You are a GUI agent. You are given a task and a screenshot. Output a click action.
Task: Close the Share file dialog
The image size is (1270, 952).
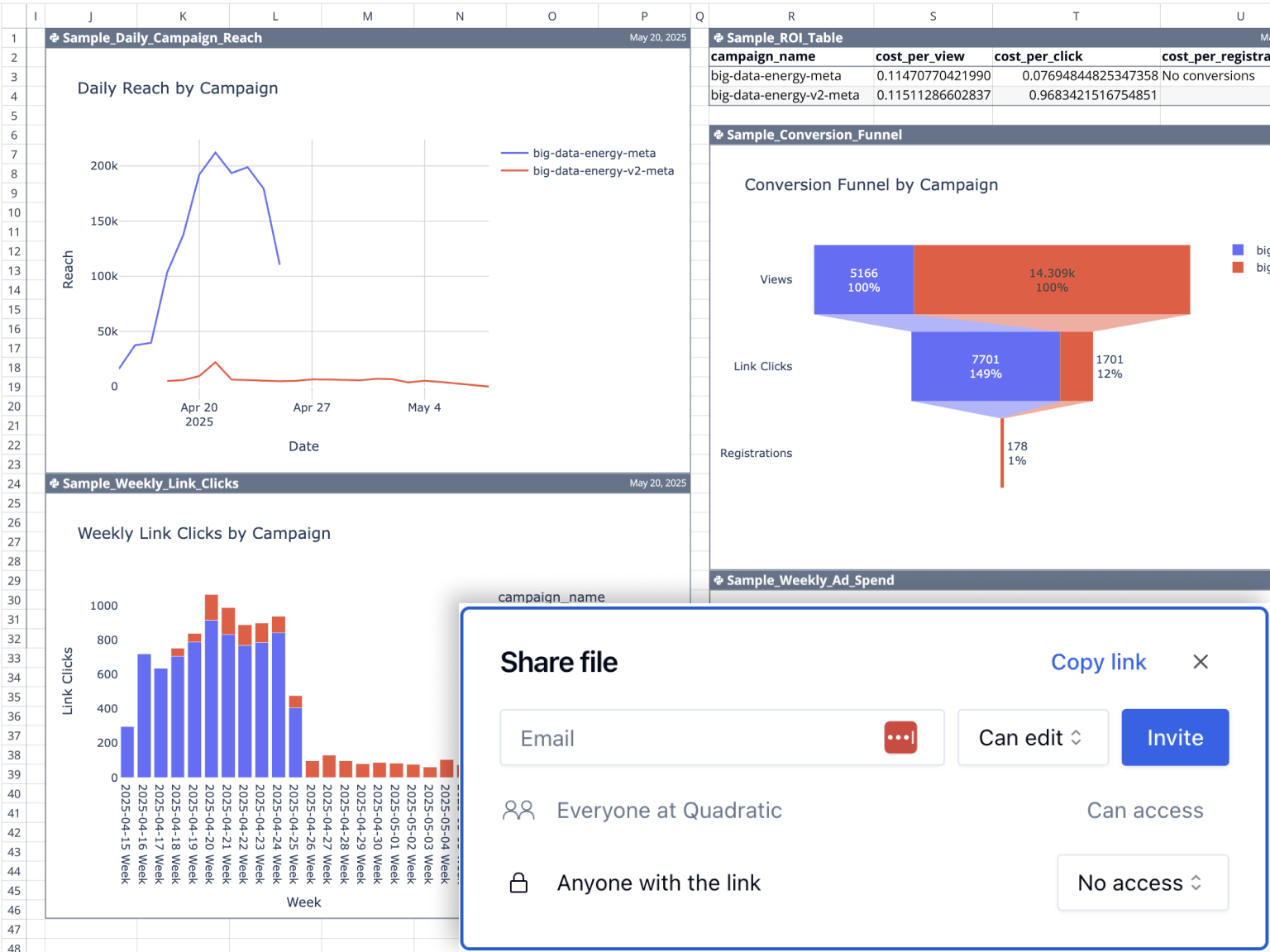coord(1200,662)
